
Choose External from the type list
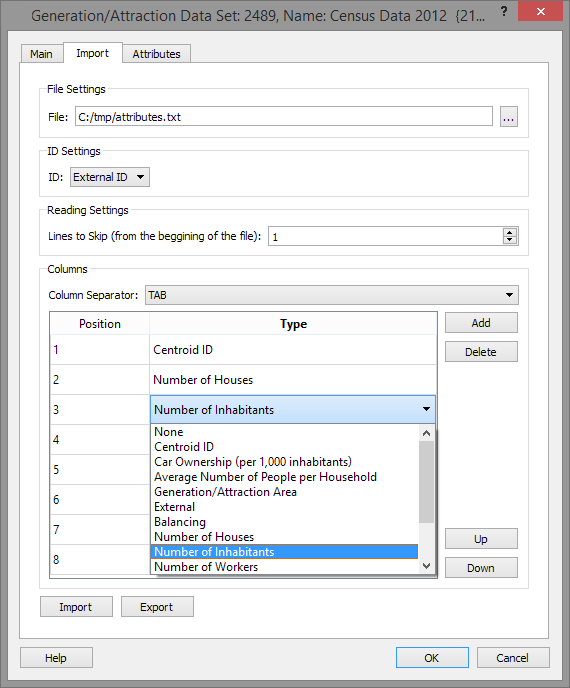pyautogui.click(x=284, y=507)
